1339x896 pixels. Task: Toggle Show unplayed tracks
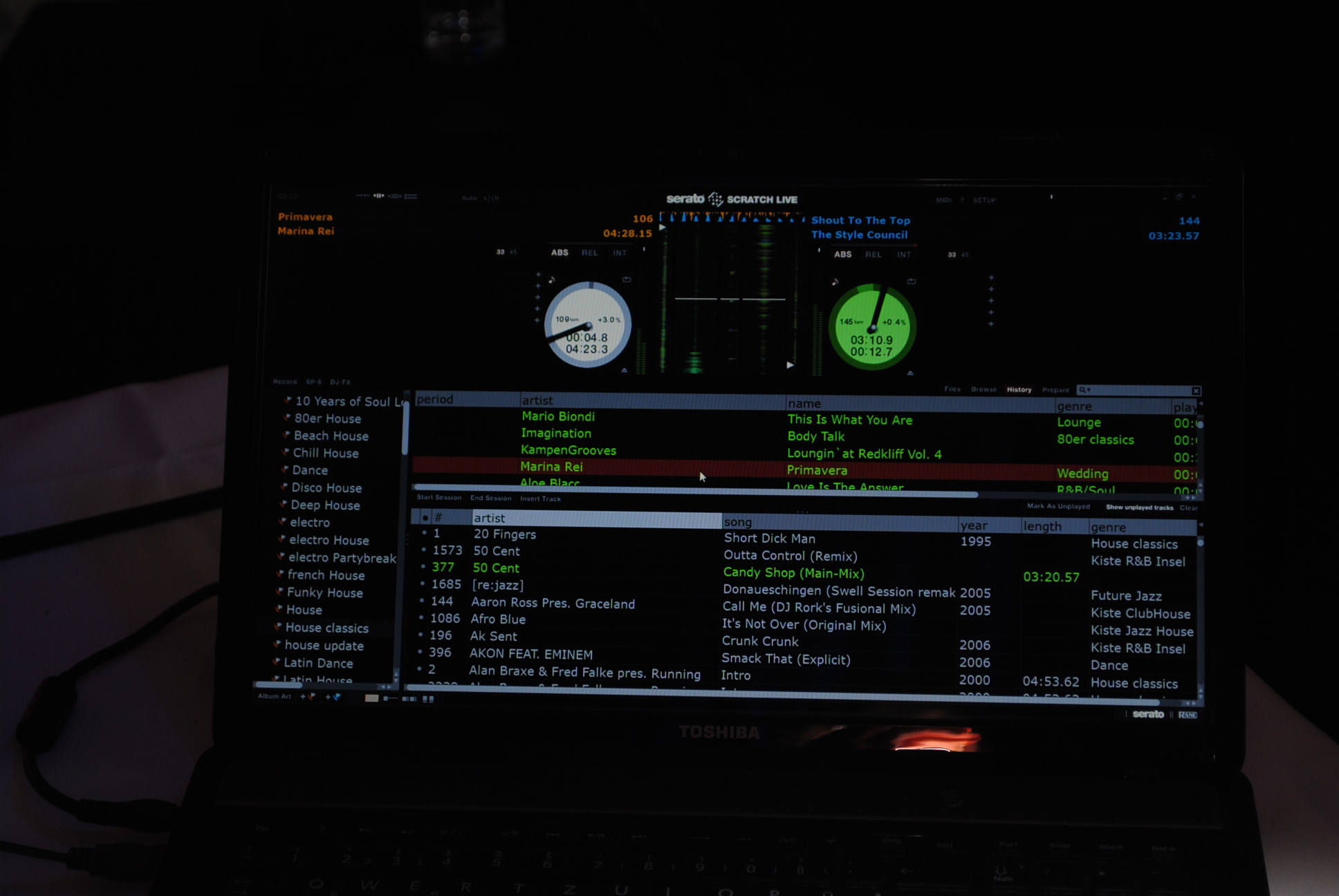[1139, 507]
